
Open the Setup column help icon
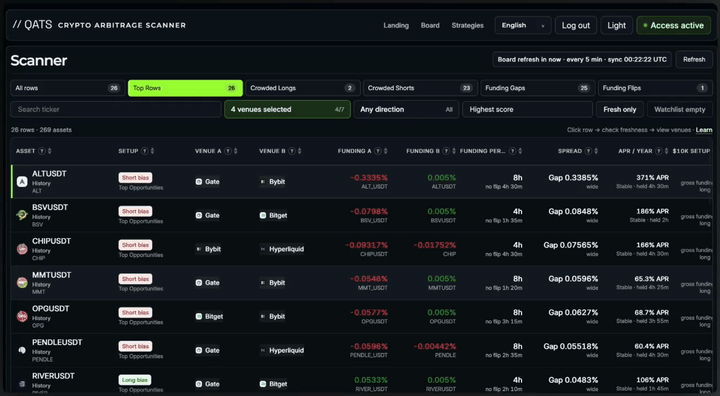145,151
